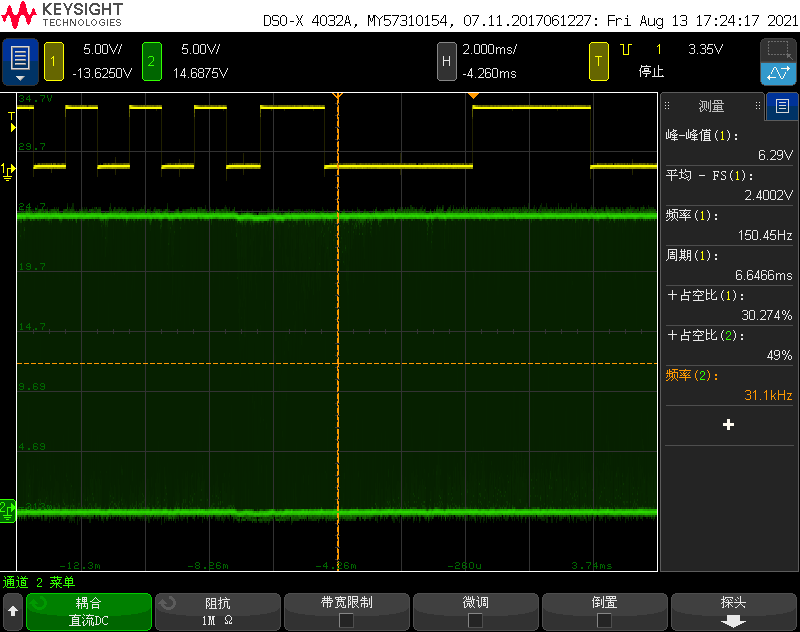Click channel 2 offset 14.6875V value
This screenshot has width=800, height=632.
click(x=201, y=73)
